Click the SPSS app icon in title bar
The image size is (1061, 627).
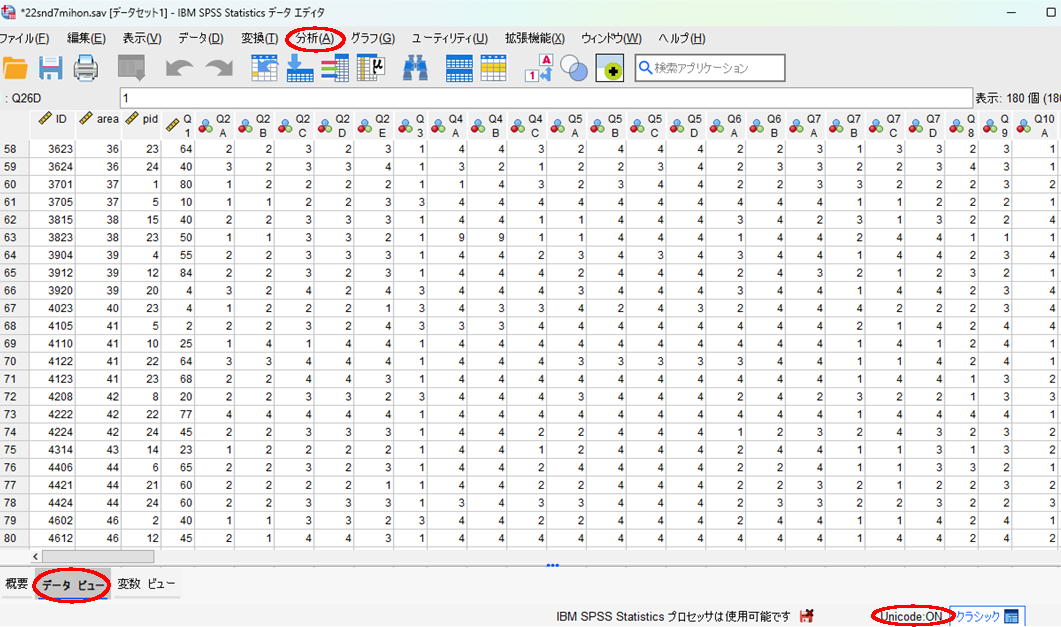click(8, 12)
